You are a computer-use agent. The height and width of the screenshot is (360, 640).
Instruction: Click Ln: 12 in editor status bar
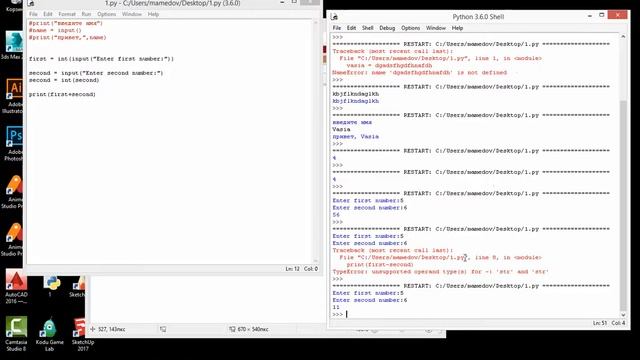[x=292, y=269]
